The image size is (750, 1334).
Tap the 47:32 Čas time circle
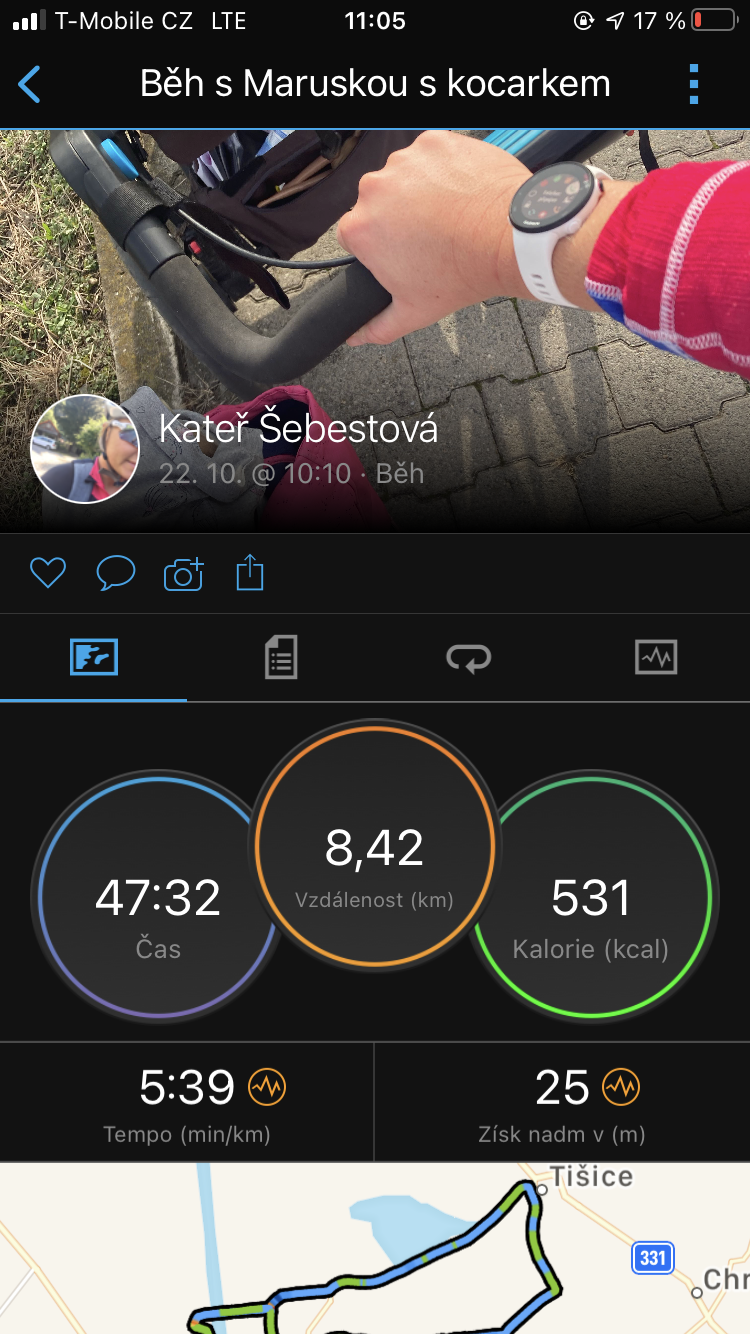tap(159, 897)
